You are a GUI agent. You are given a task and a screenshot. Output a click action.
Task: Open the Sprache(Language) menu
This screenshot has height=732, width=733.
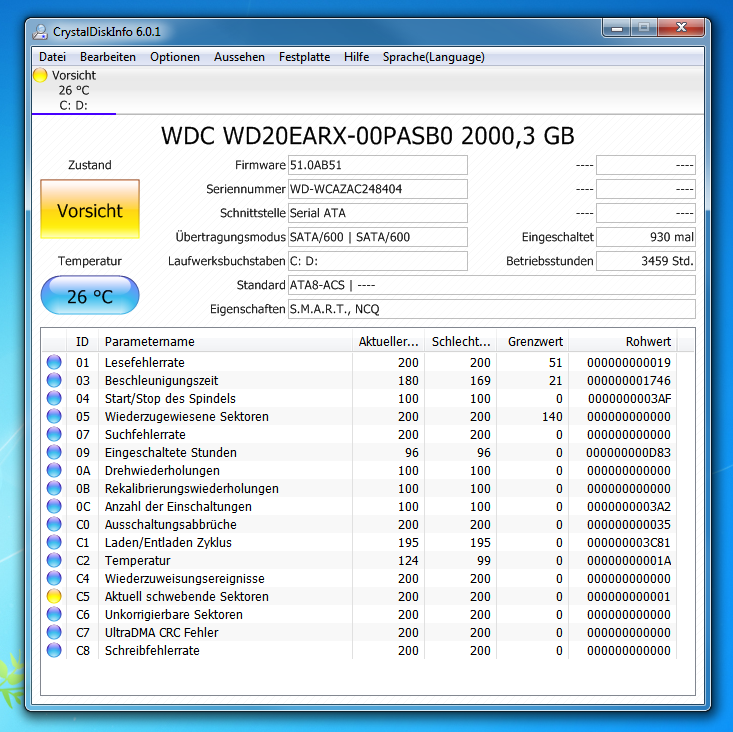(433, 57)
